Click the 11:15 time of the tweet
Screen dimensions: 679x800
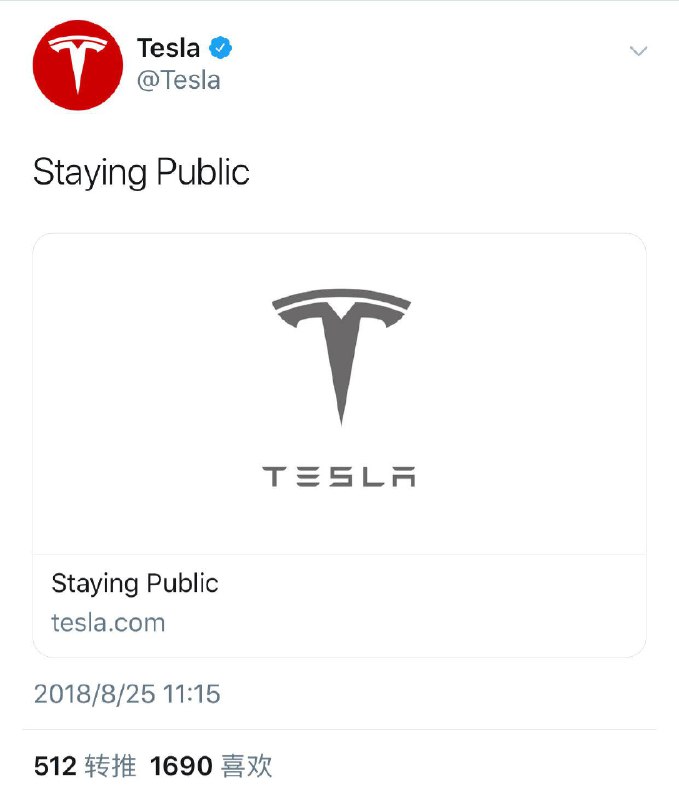coord(192,694)
